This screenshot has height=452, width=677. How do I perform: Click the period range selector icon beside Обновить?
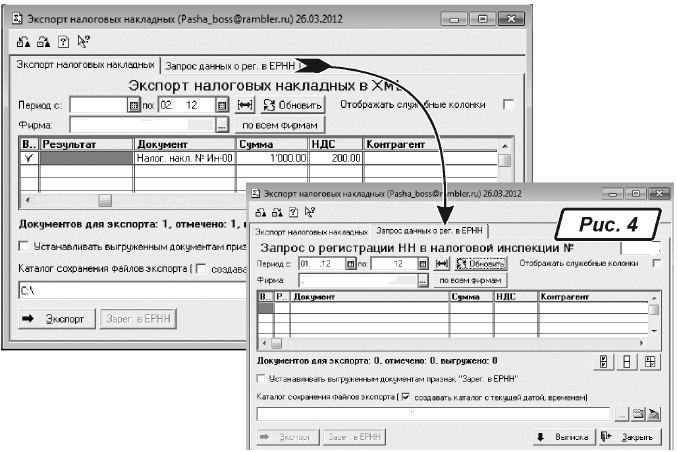249,104
